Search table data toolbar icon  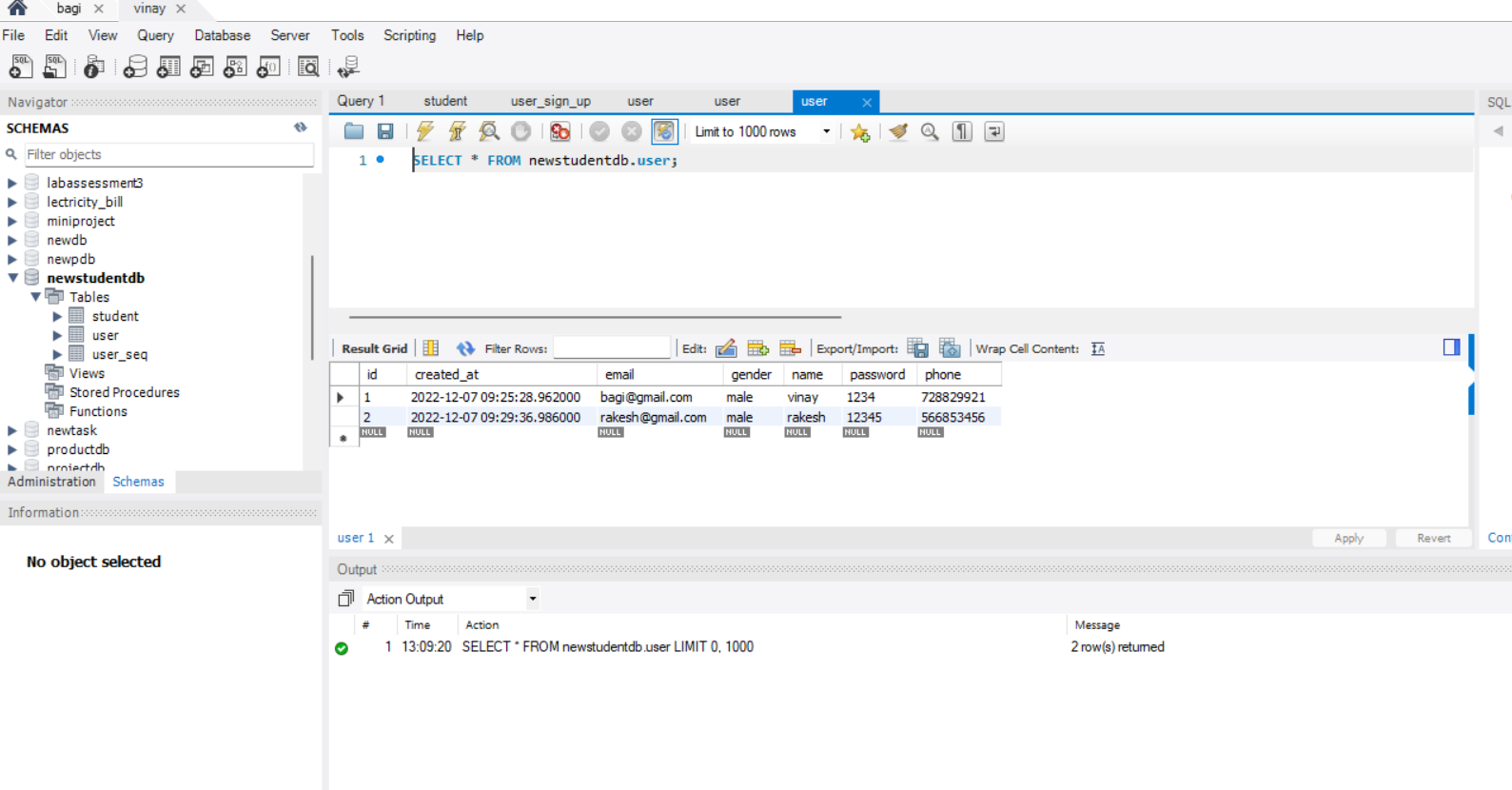tap(308, 67)
